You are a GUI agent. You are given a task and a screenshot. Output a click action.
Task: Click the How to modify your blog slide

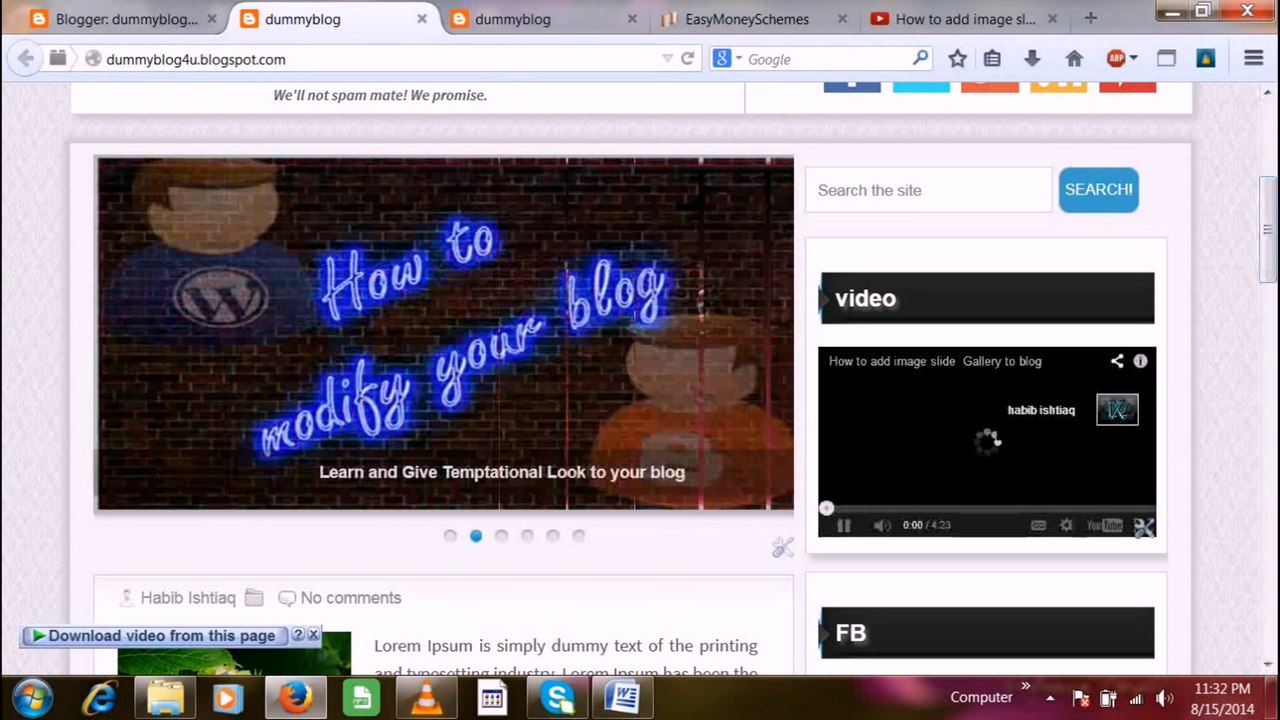click(x=444, y=334)
